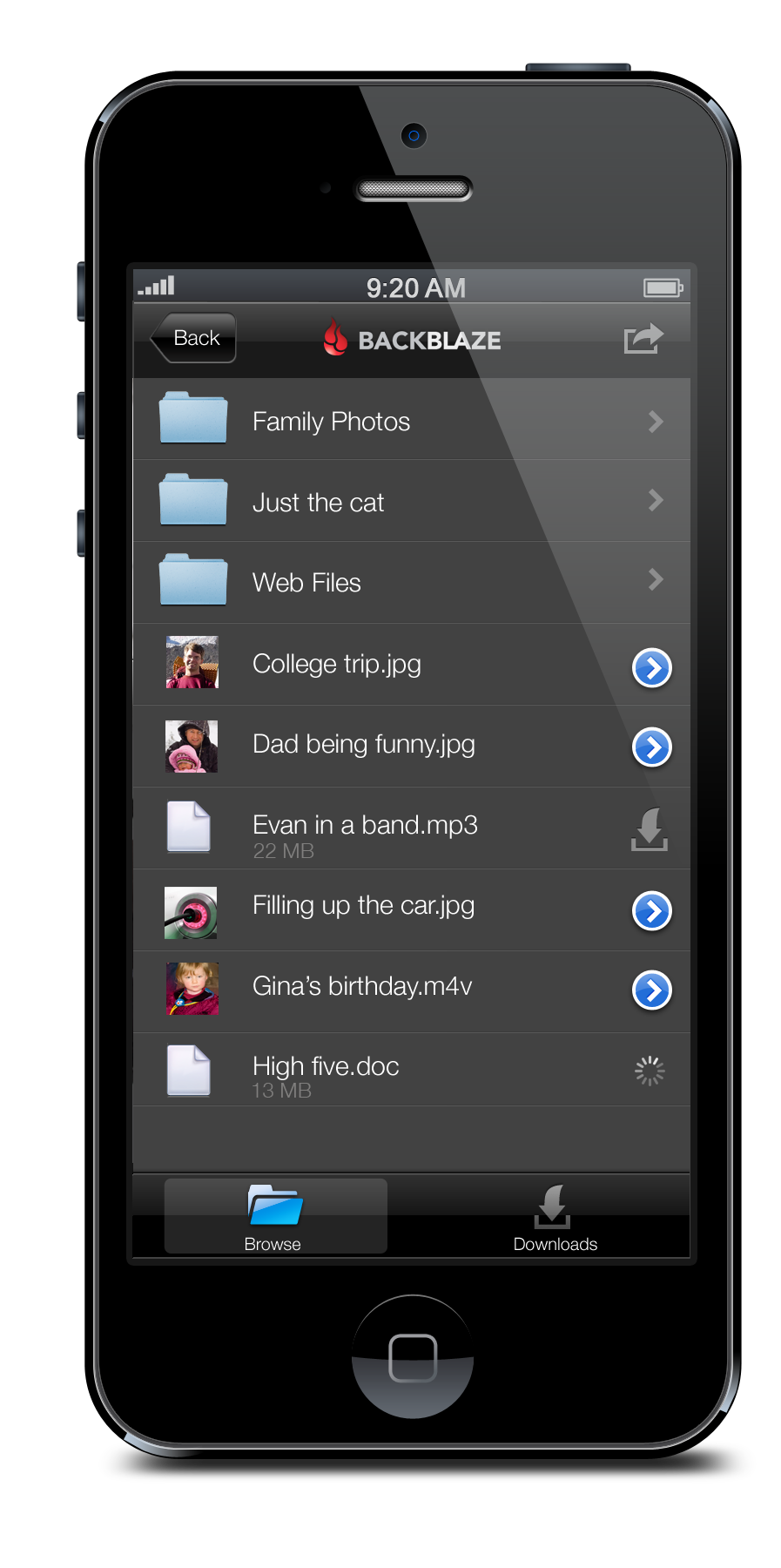
Task: Tap blue arrow beside Dad being funny.jpg
Action: coord(651,747)
